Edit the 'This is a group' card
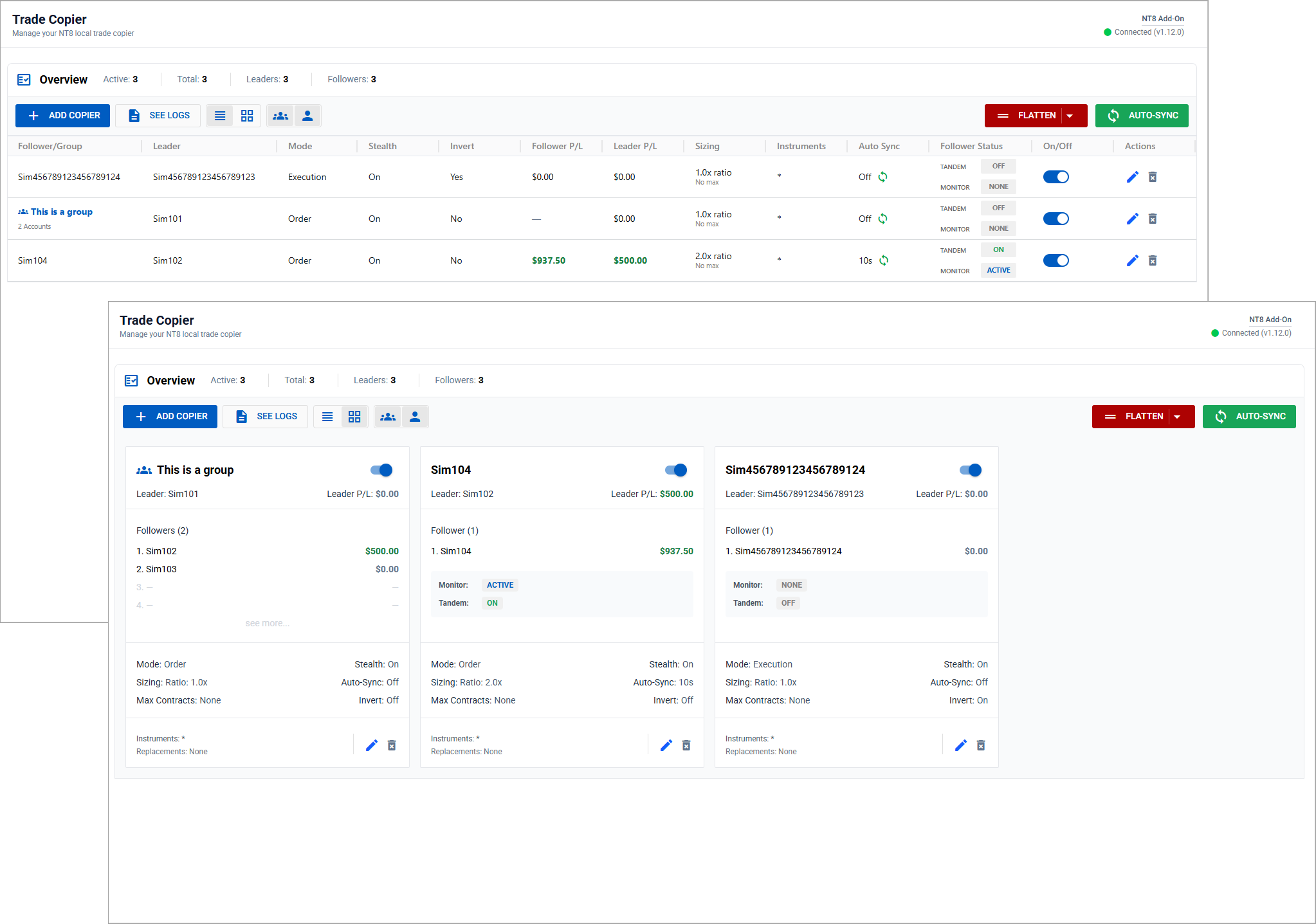Screen dimensions: 1316x924 pyautogui.click(x=372, y=745)
